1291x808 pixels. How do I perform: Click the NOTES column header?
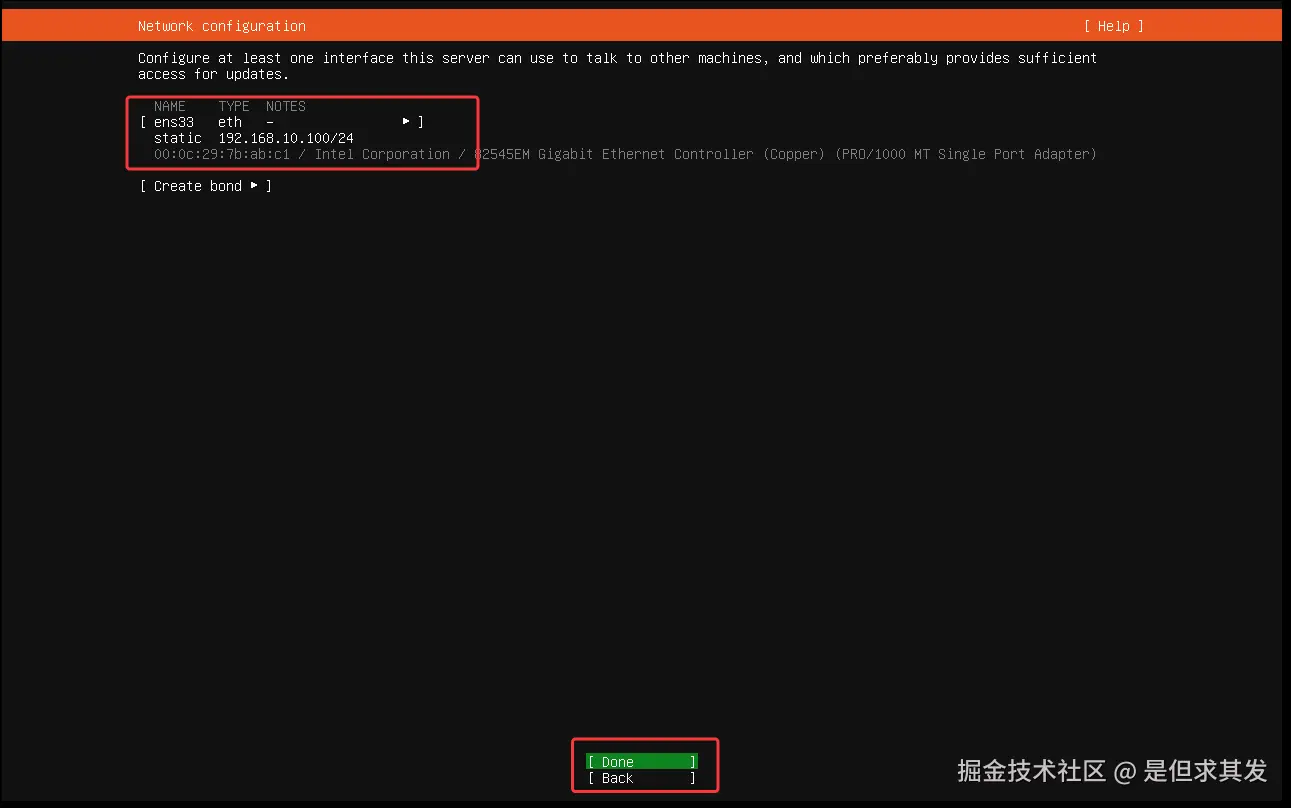coord(285,105)
